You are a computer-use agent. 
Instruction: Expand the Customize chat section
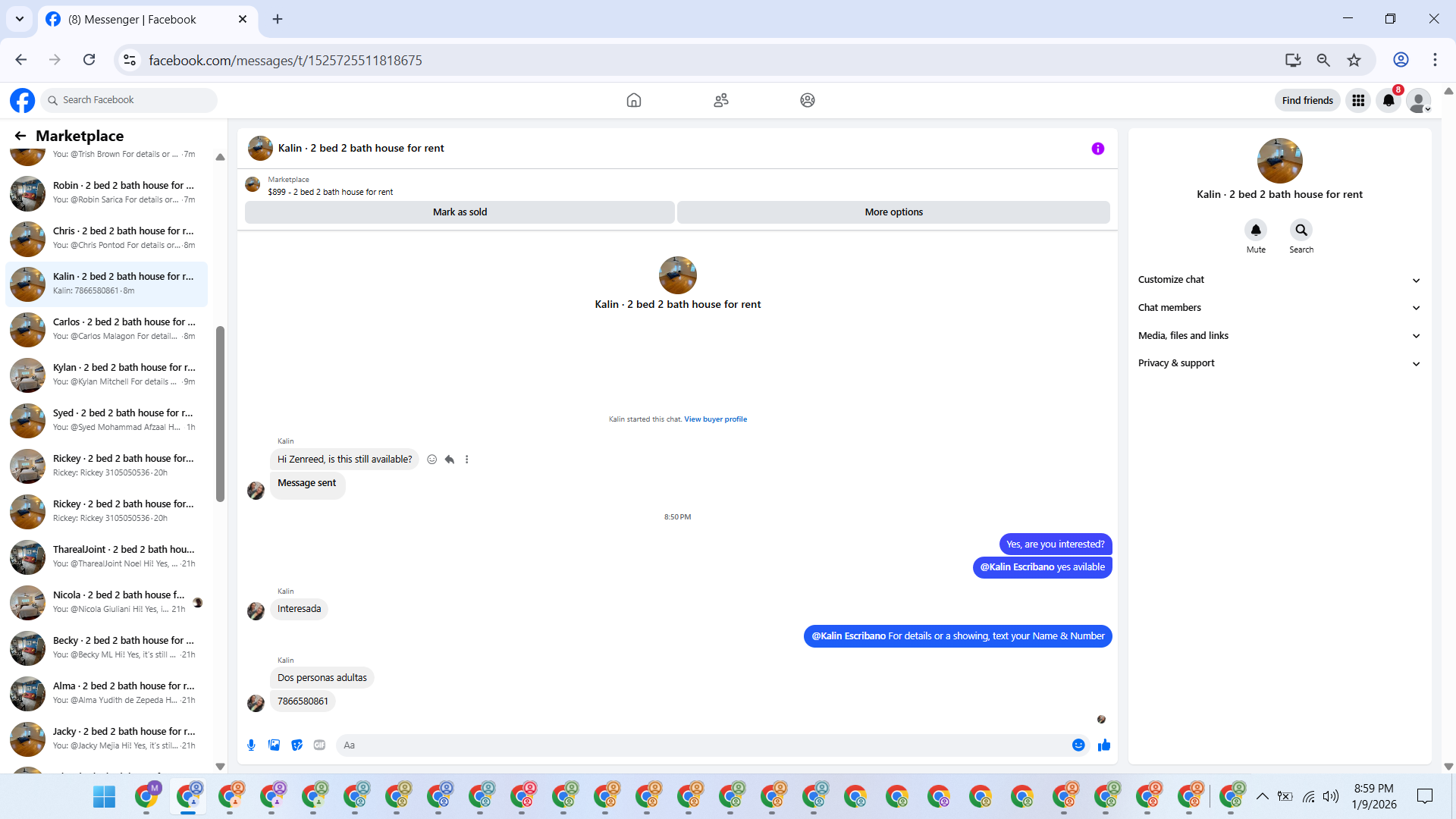tap(1279, 280)
